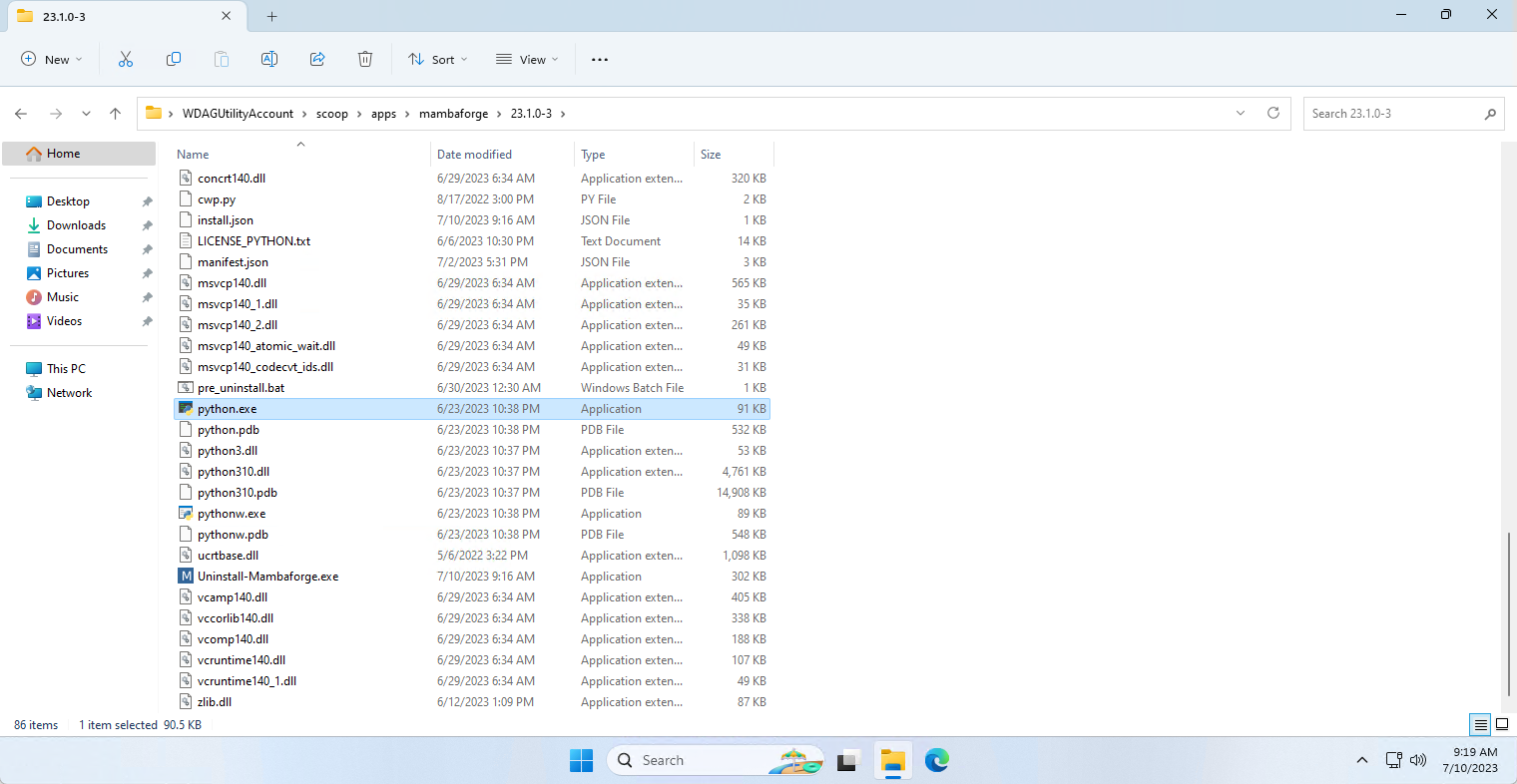Image resolution: width=1517 pixels, height=784 pixels.
Task: Open the Sort dropdown
Action: [437, 59]
